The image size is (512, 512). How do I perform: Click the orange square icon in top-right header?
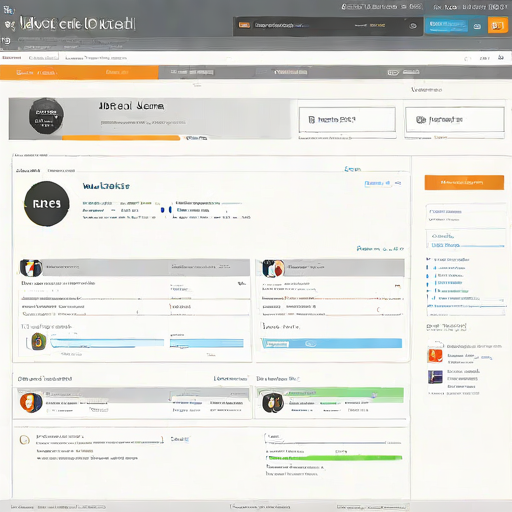[x=497, y=26]
